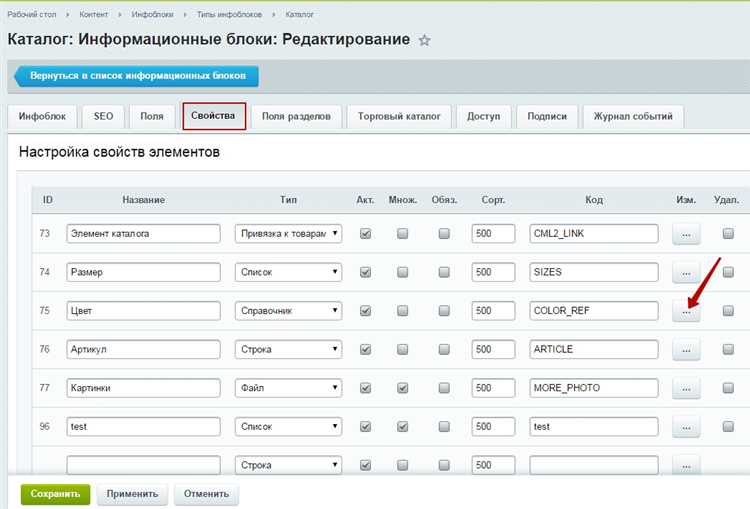Open edit dialog for CML2_LINK property

[x=686, y=234]
